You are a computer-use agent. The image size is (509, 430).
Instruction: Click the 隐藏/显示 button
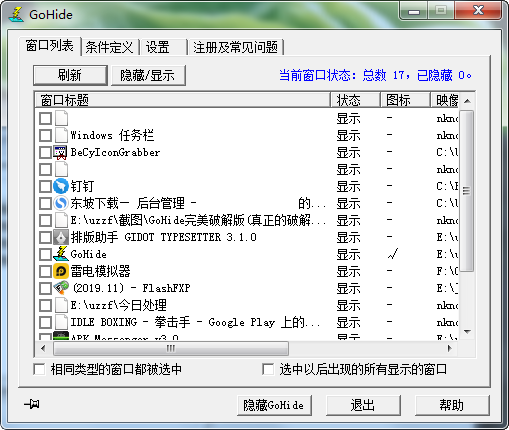148,75
